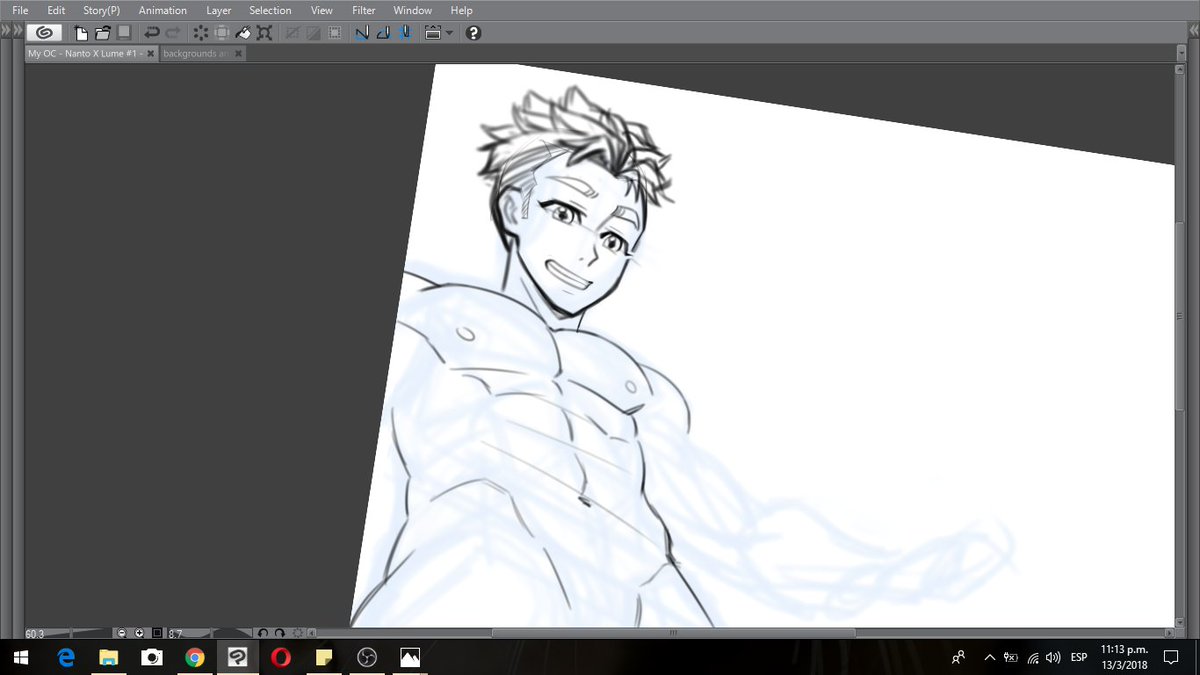This screenshot has width=1200, height=675.
Task: Redo using the toolbar arrow
Action: click(x=172, y=32)
